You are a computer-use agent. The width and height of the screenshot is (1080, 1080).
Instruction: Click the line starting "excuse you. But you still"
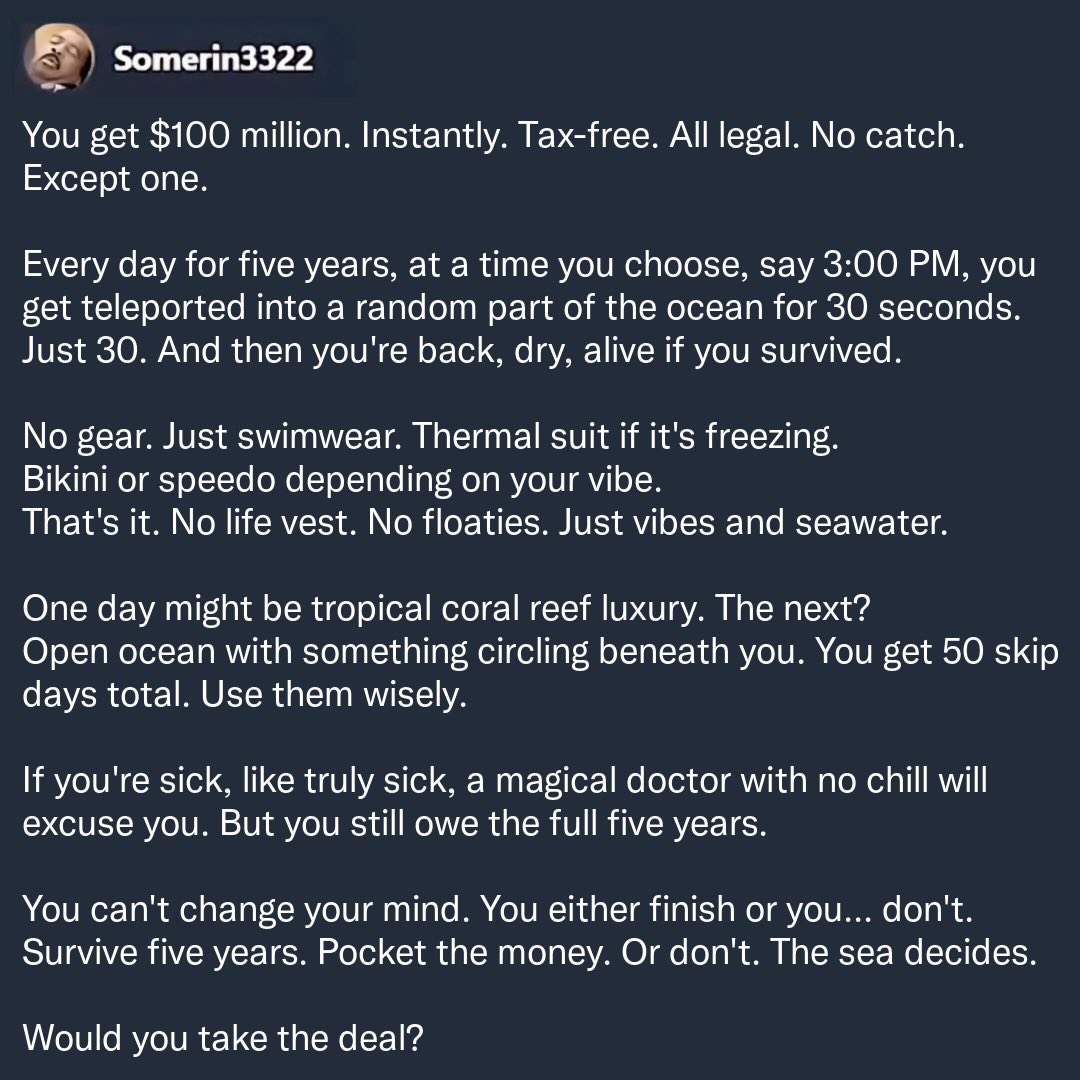(x=394, y=824)
